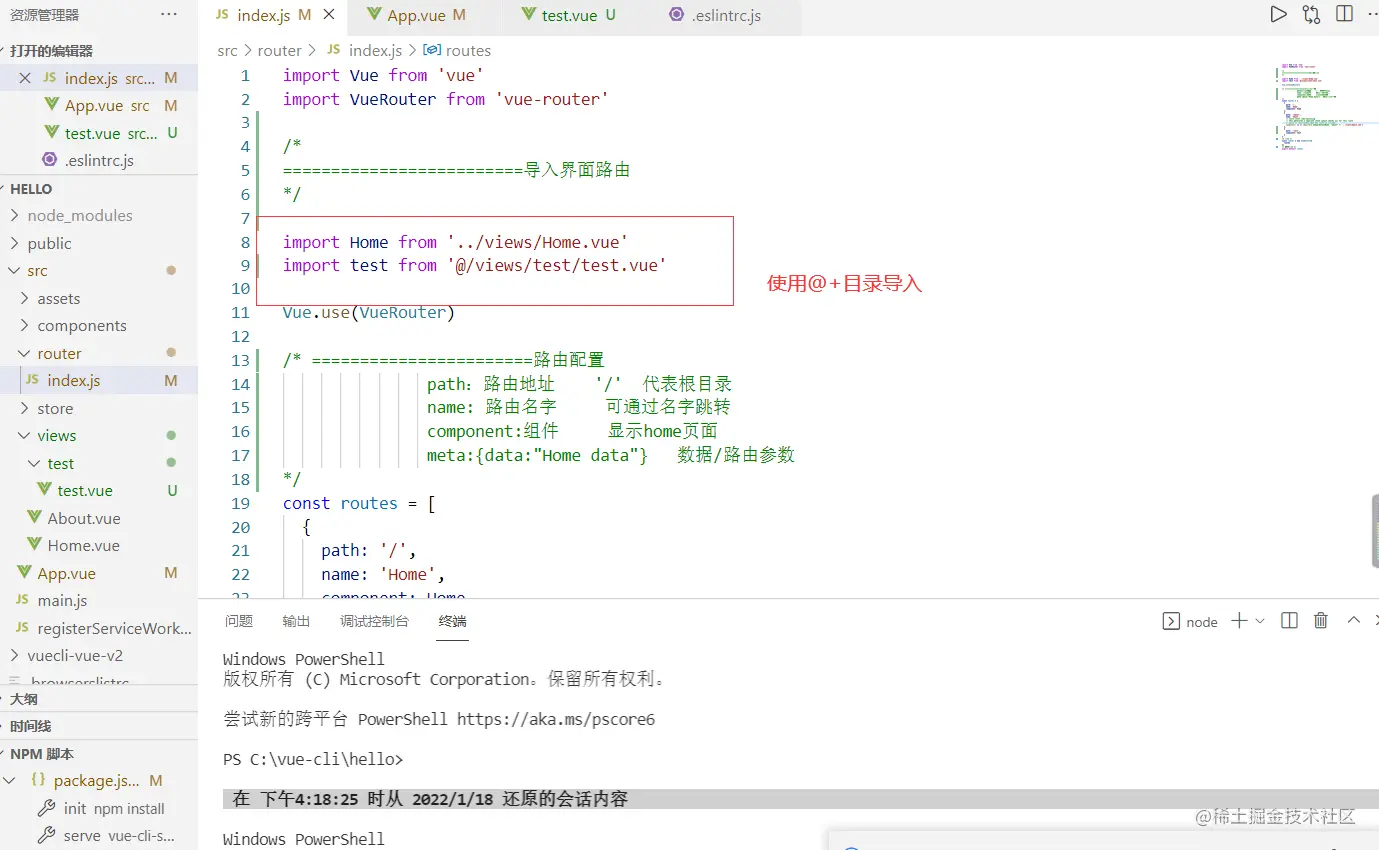Screen dimensions: 1379x850
Task: Click wrench icon for init npm script
Action: click(45, 808)
